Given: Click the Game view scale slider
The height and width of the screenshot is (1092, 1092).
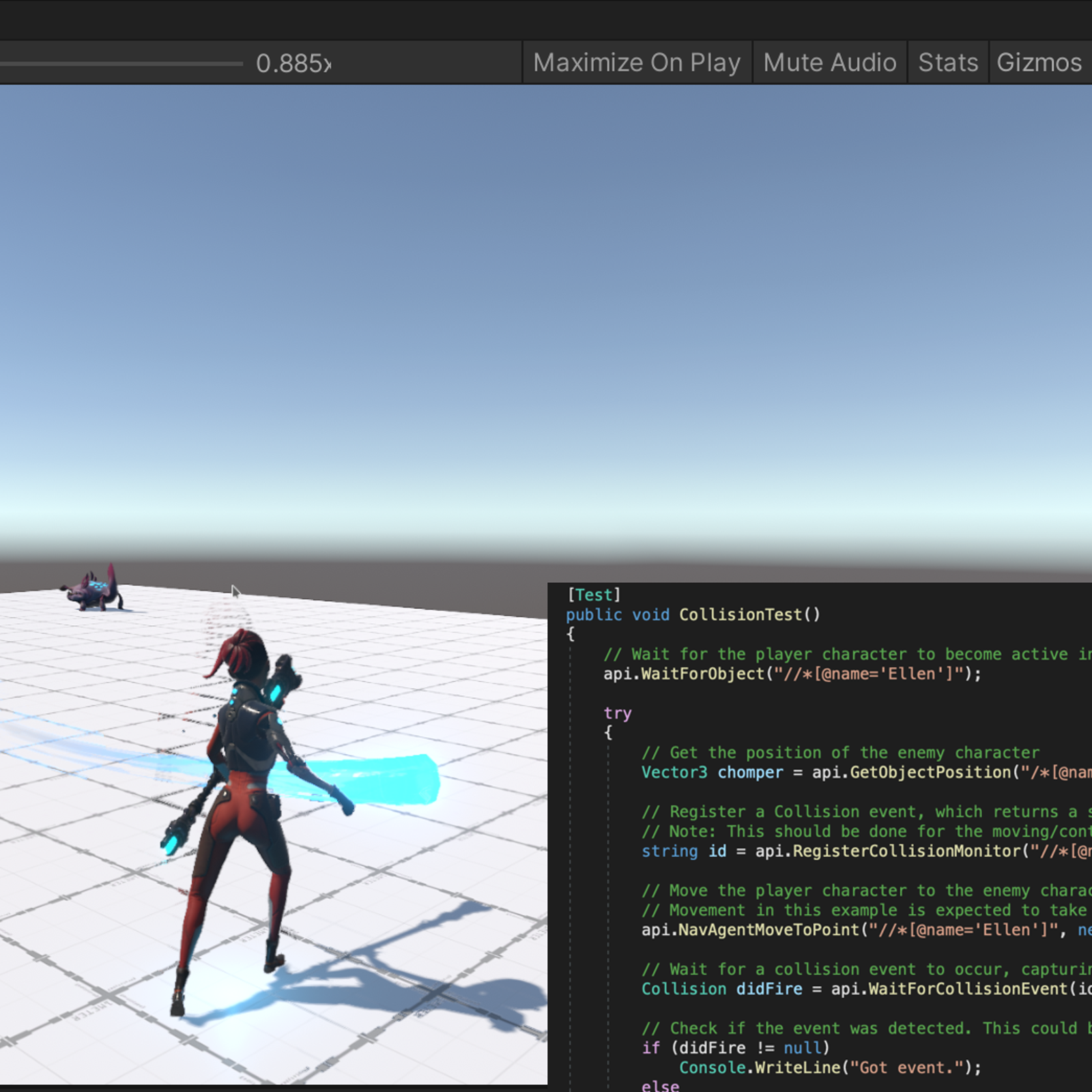Looking at the screenshot, I should (121, 63).
